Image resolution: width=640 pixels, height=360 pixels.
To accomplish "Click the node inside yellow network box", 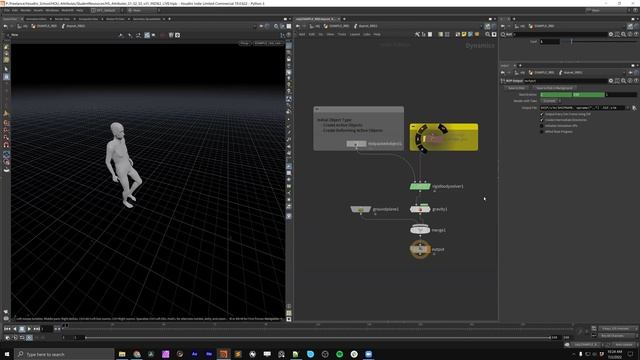I will pos(434,139).
